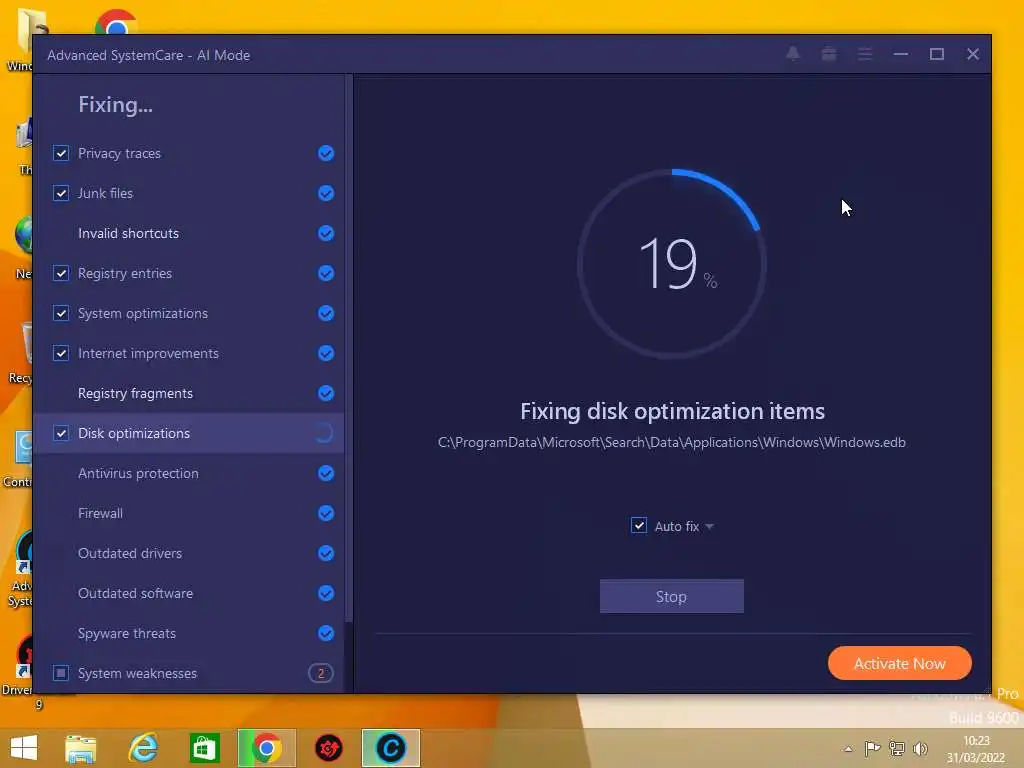Switch to Google Chrome on the taskbar
The height and width of the screenshot is (768, 1024).
[266, 748]
